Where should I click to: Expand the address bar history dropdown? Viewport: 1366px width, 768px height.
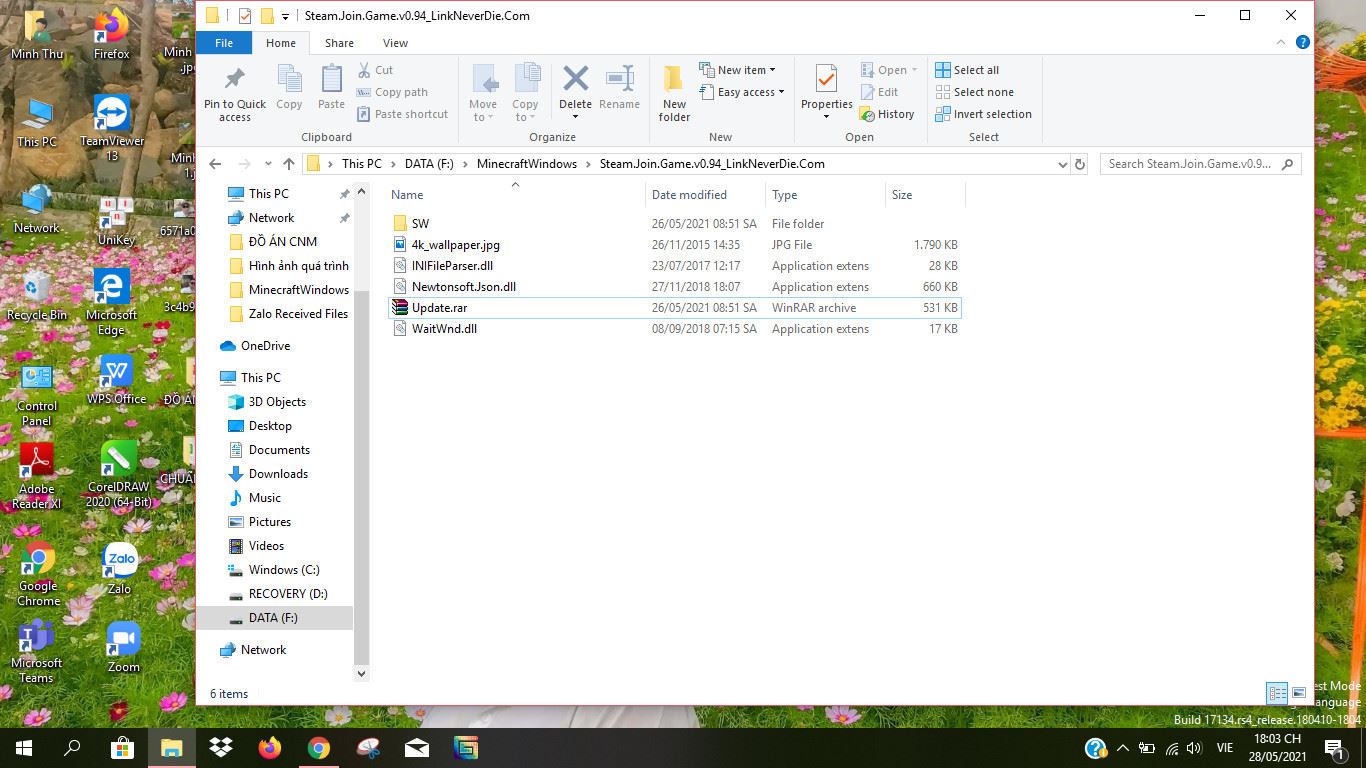point(1061,164)
